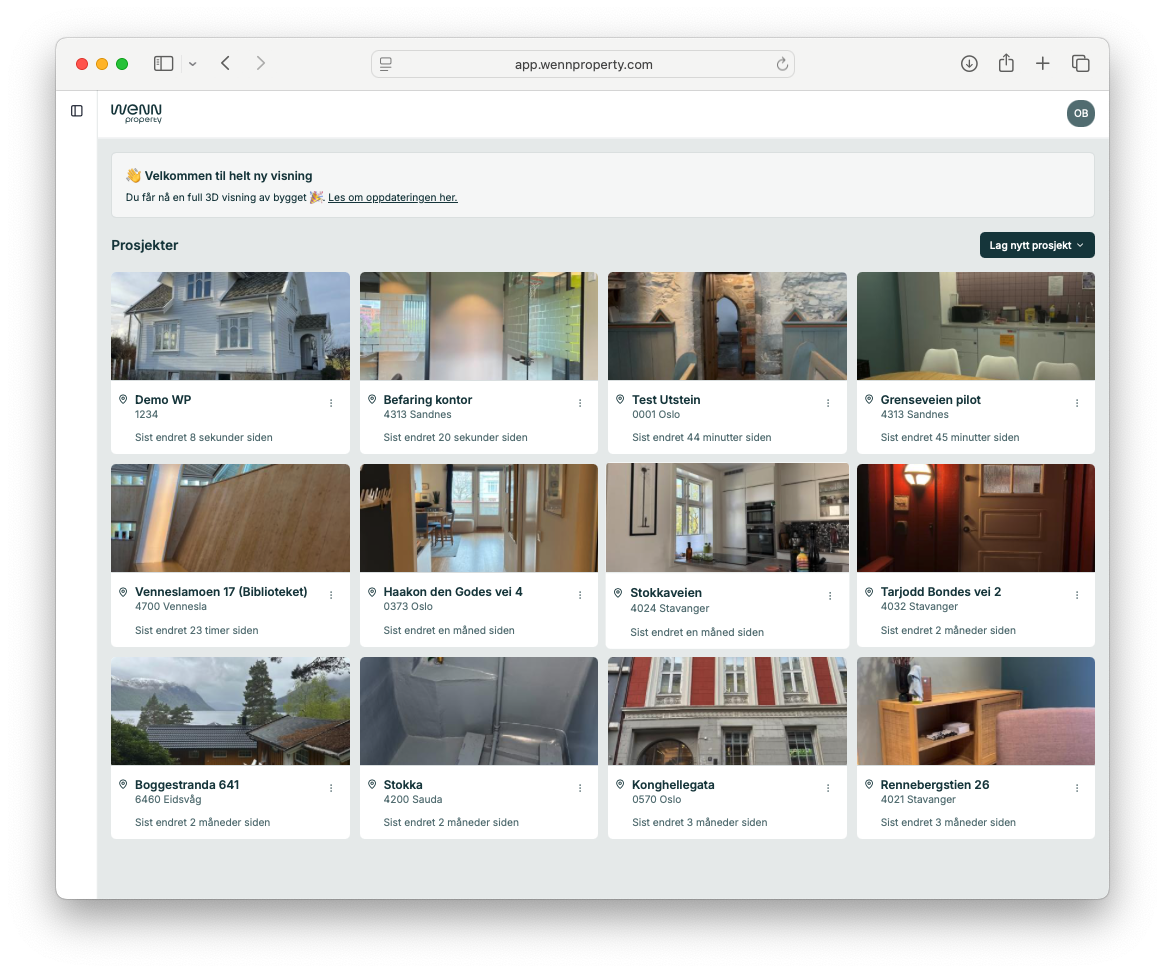Screen dimensions: 1165x973
Task: Toggle the app sidebar panel icon
Action: click(77, 111)
